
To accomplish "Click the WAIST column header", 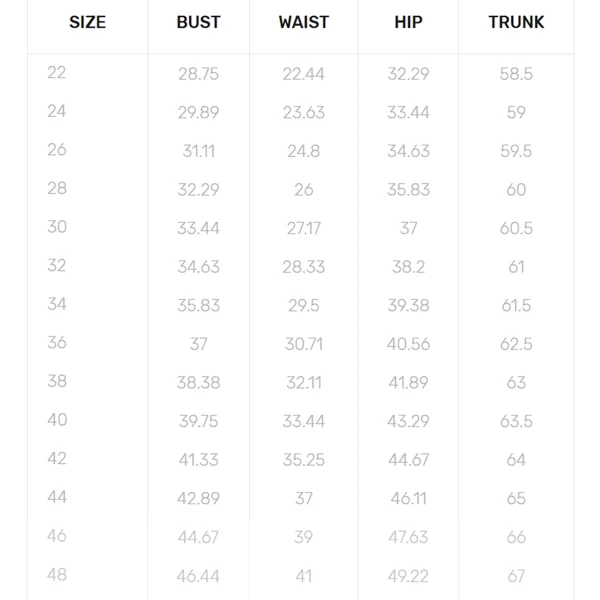I will point(303,22).
